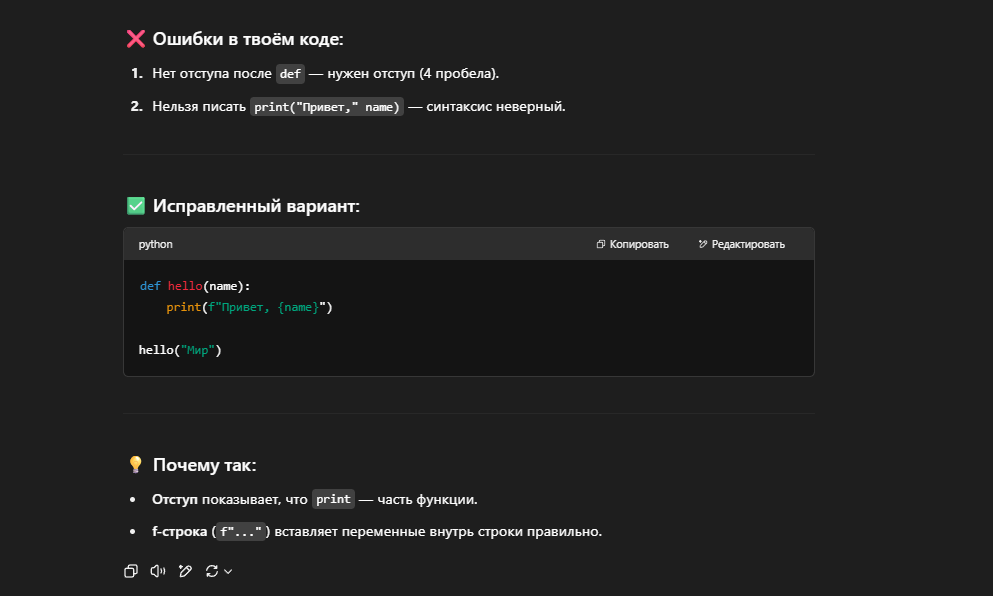Click the inline code 'print' in explanation
Viewport: 993px width, 596px height.
[x=333, y=499]
